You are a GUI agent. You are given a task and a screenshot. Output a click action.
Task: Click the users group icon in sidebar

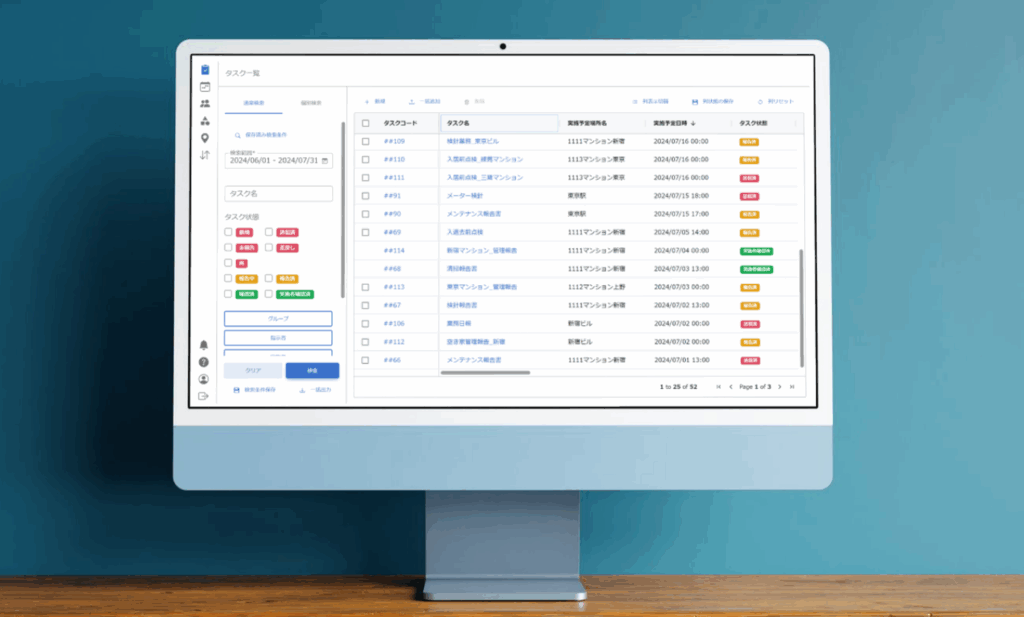point(205,104)
